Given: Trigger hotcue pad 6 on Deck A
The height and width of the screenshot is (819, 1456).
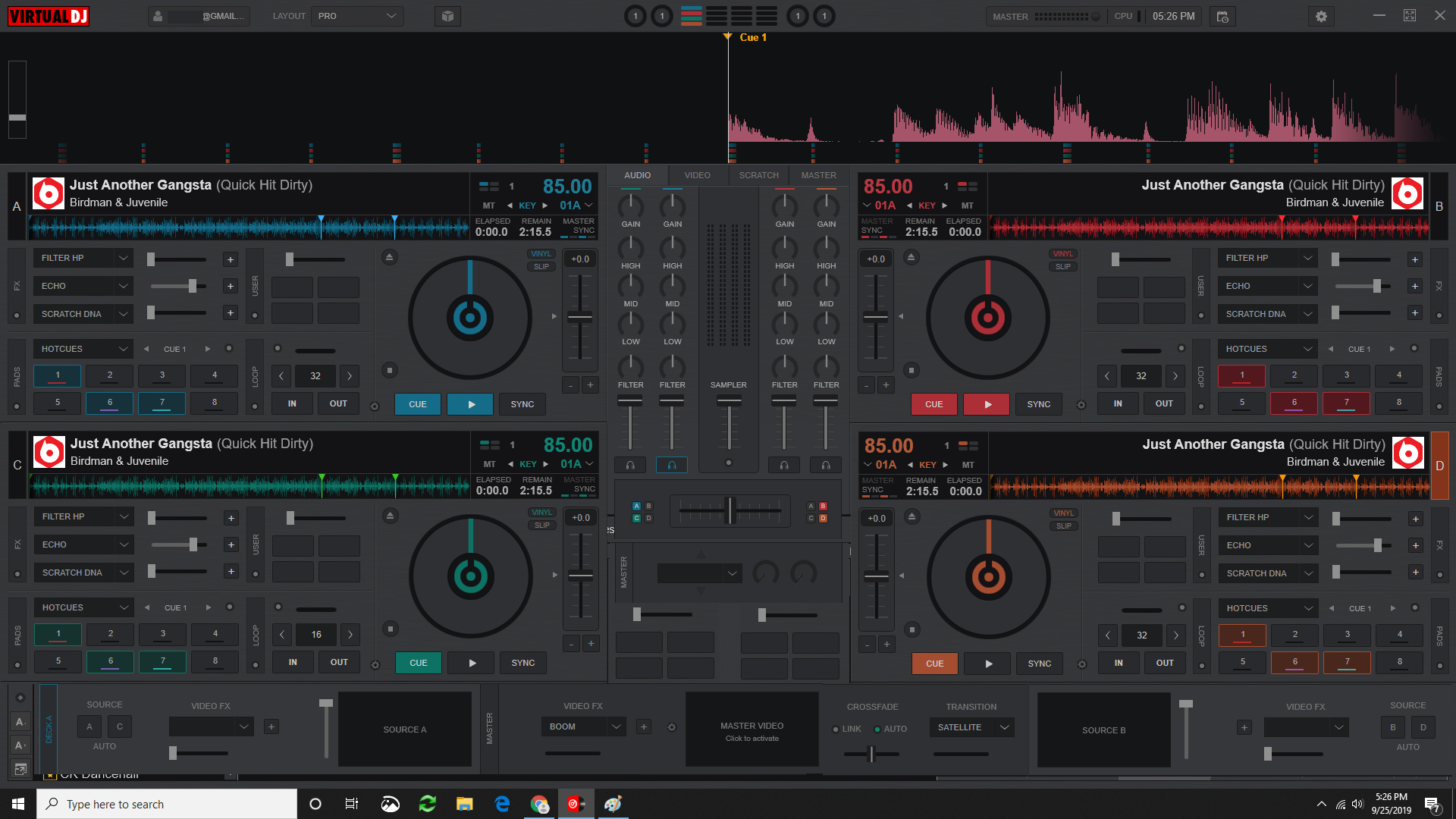Looking at the screenshot, I should (x=110, y=403).
